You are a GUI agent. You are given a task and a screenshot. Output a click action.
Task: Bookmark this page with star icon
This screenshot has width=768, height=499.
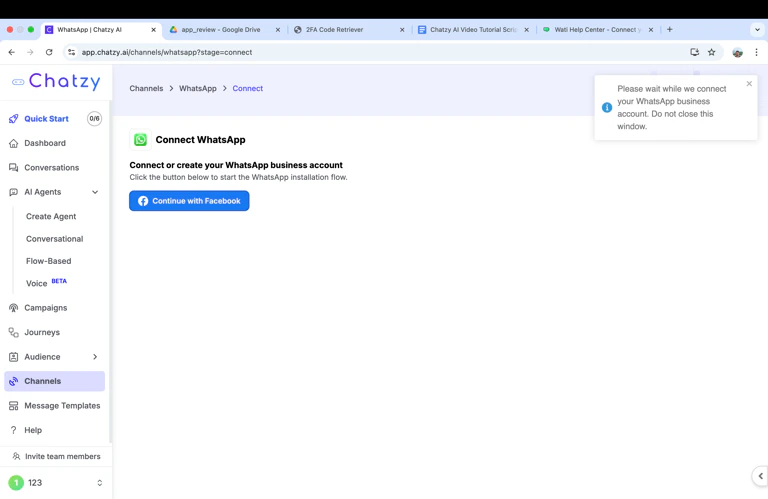coord(712,52)
